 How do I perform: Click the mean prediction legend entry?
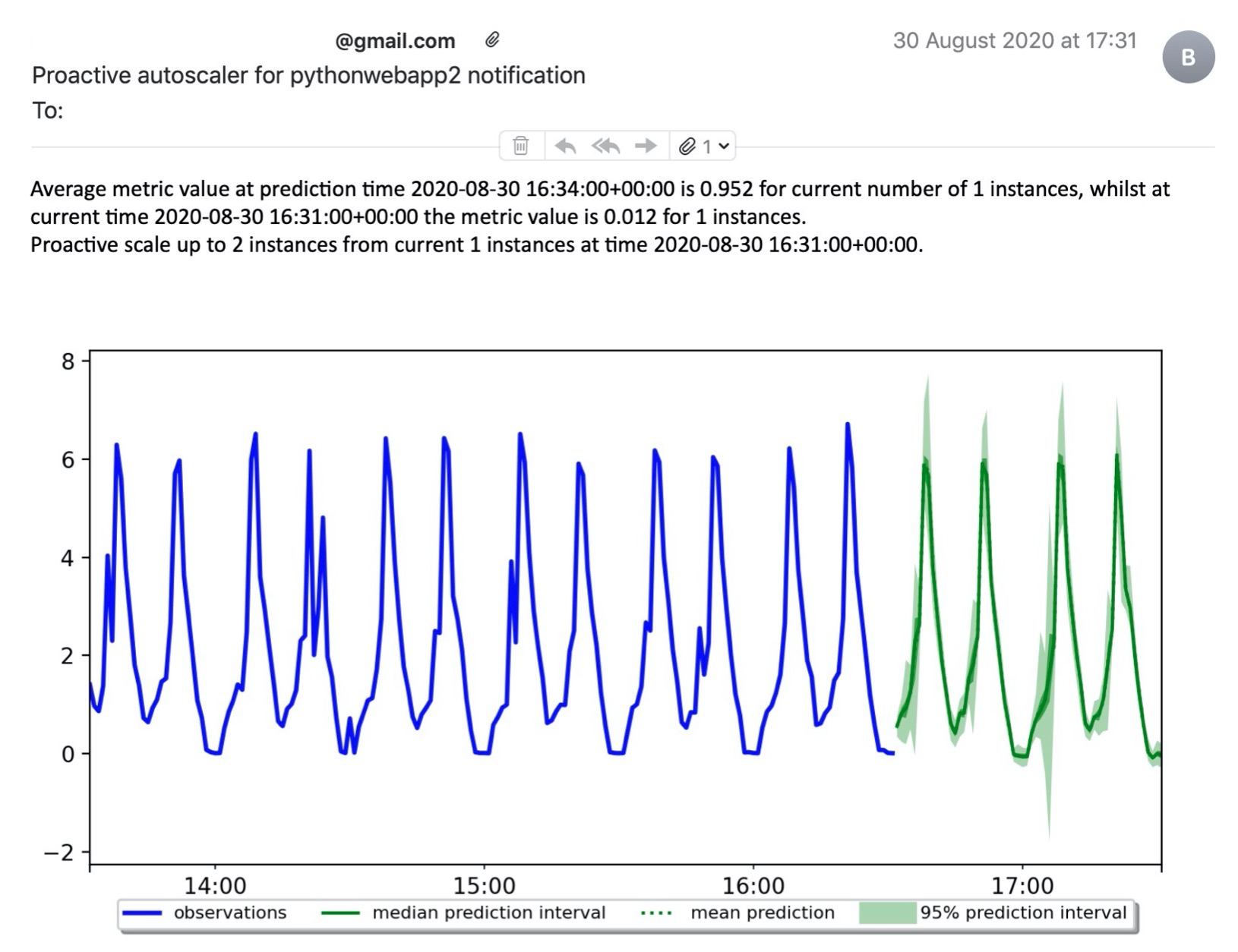(x=737, y=913)
